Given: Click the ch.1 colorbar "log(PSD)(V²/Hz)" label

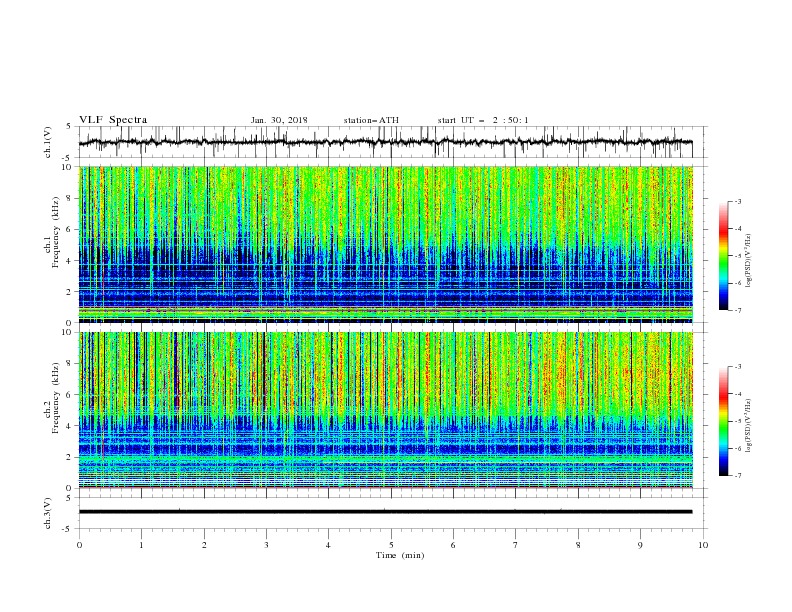Looking at the screenshot, I should tap(748, 261).
